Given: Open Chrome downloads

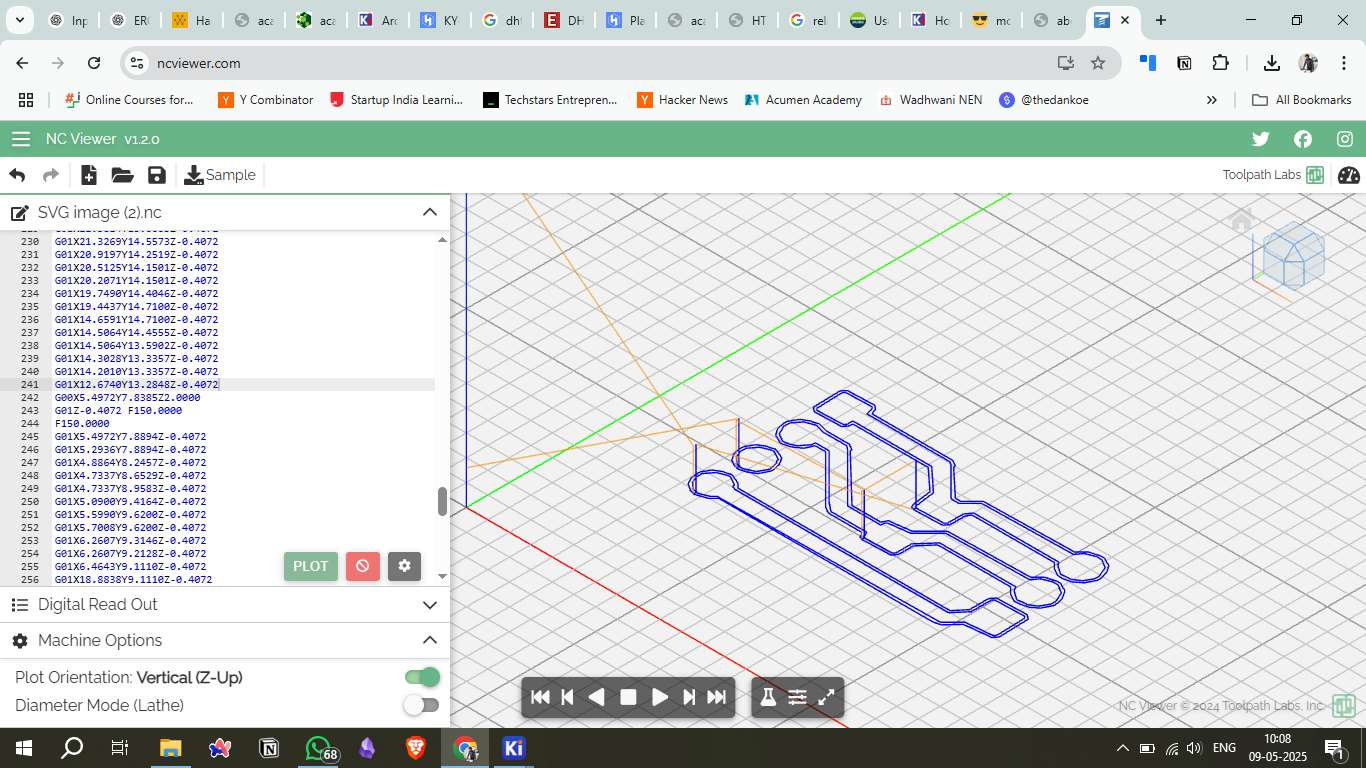Looking at the screenshot, I should pos(1272,63).
